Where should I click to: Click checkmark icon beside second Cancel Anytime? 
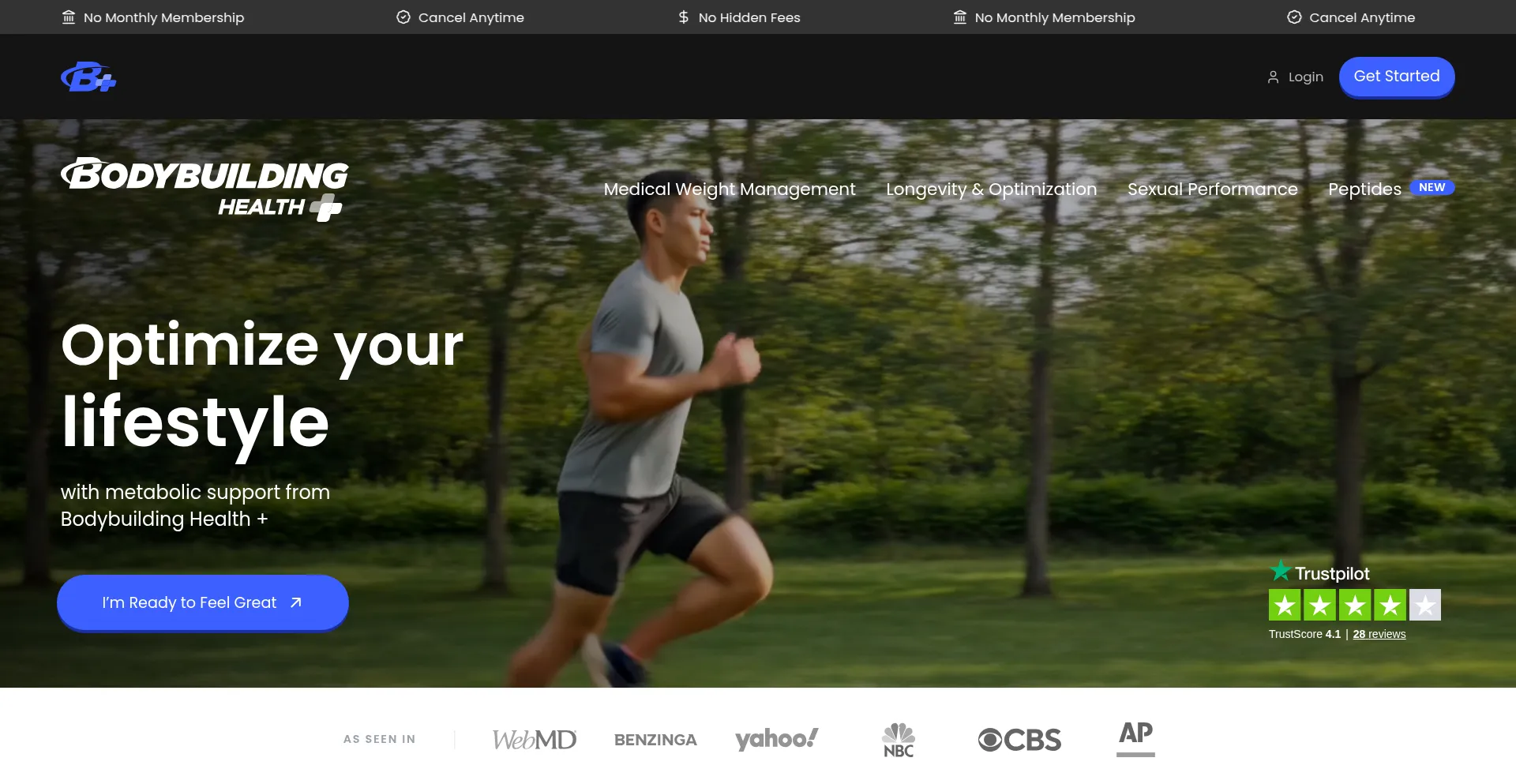click(x=1294, y=17)
